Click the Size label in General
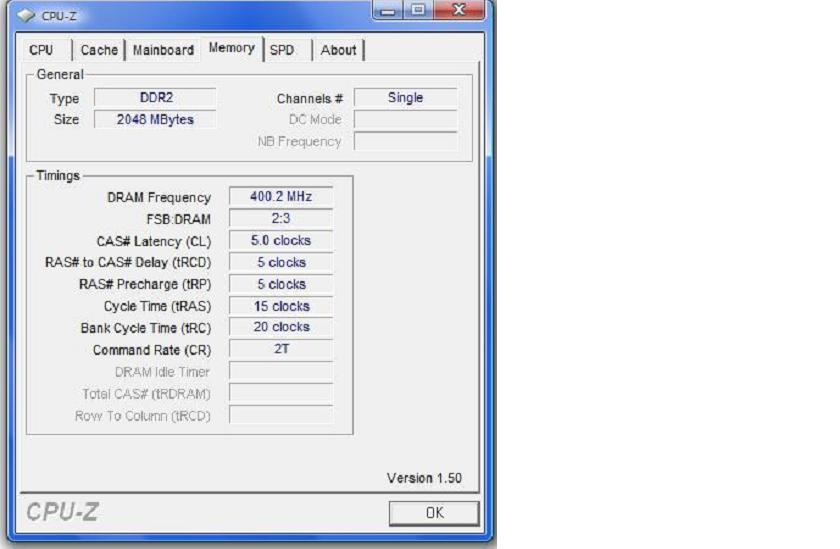840x549 pixels. [66, 119]
